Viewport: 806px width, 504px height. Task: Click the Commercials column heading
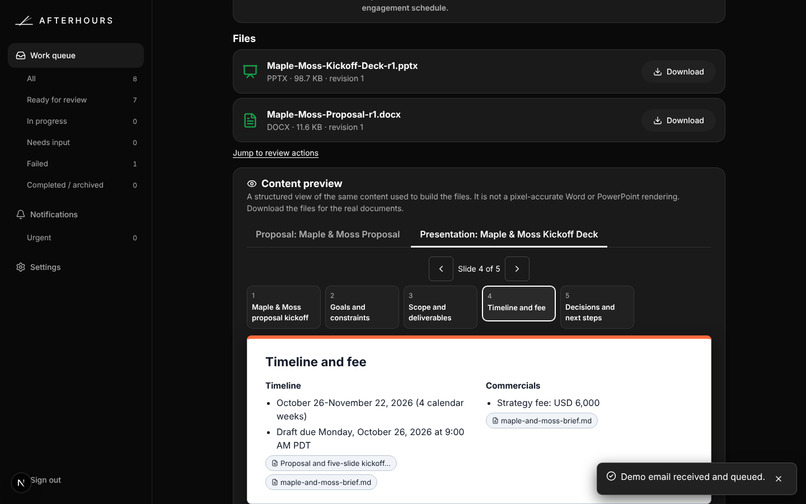pos(513,386)
